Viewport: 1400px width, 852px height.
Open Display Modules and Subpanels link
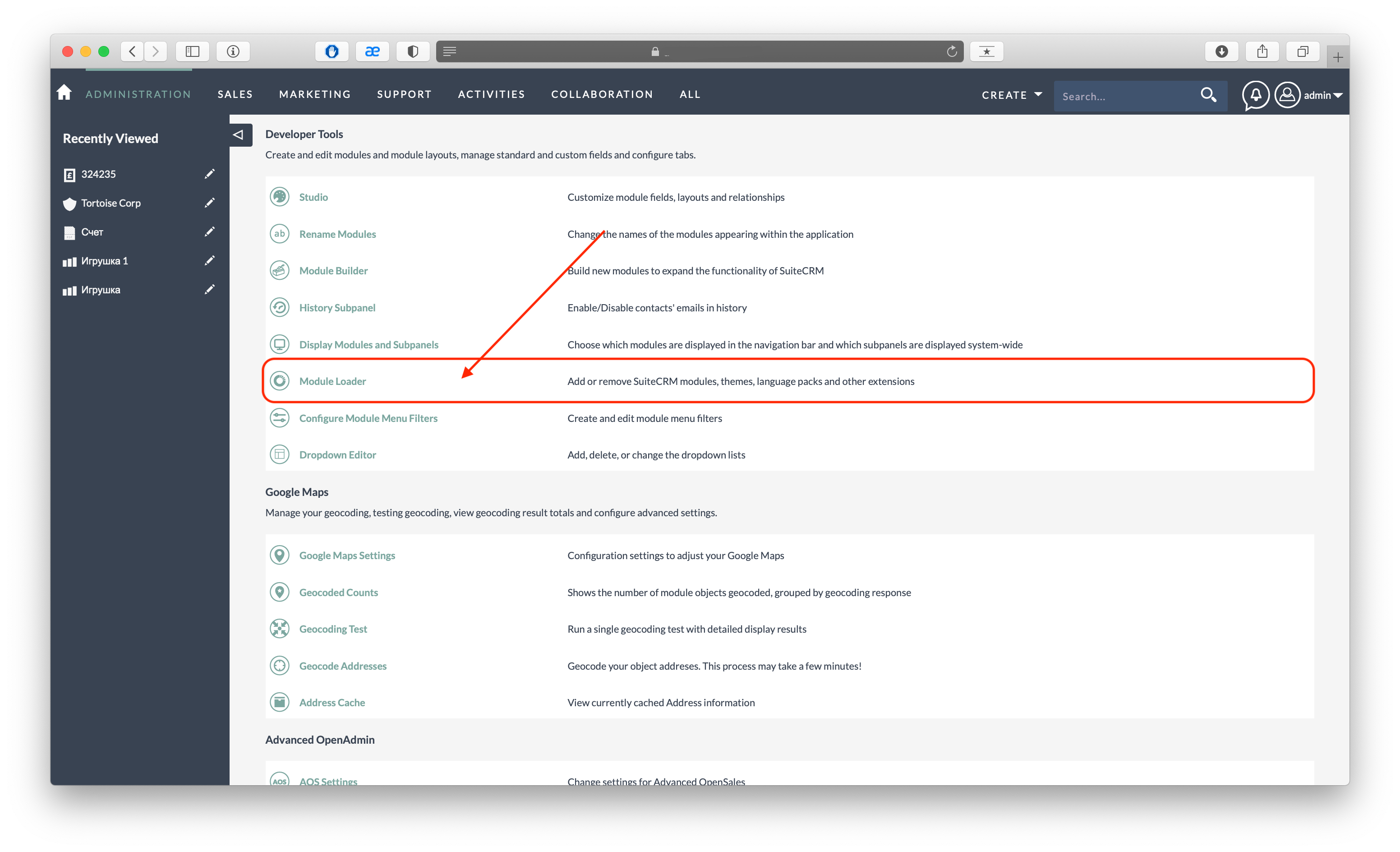(x=369, y=344)
